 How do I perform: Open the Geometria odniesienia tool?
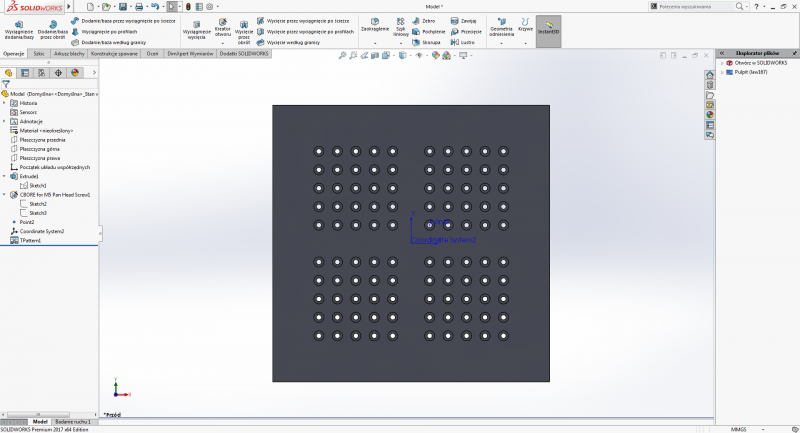click(x=501, y=28)
